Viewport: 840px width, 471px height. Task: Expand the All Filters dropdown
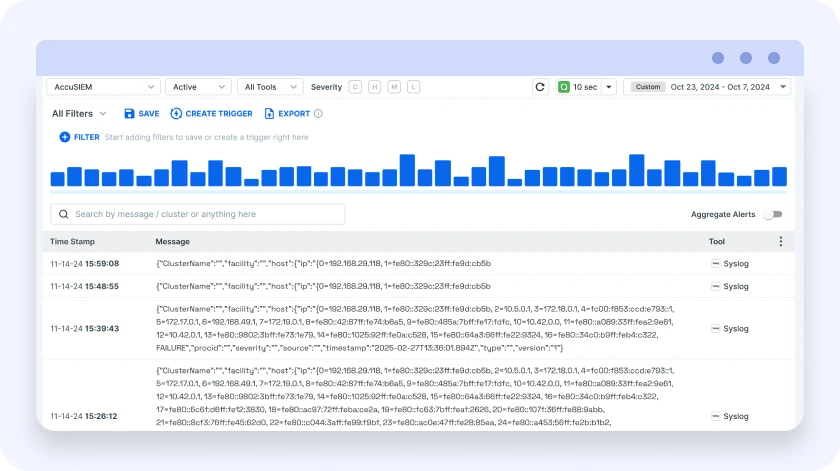tap(79, 114)
